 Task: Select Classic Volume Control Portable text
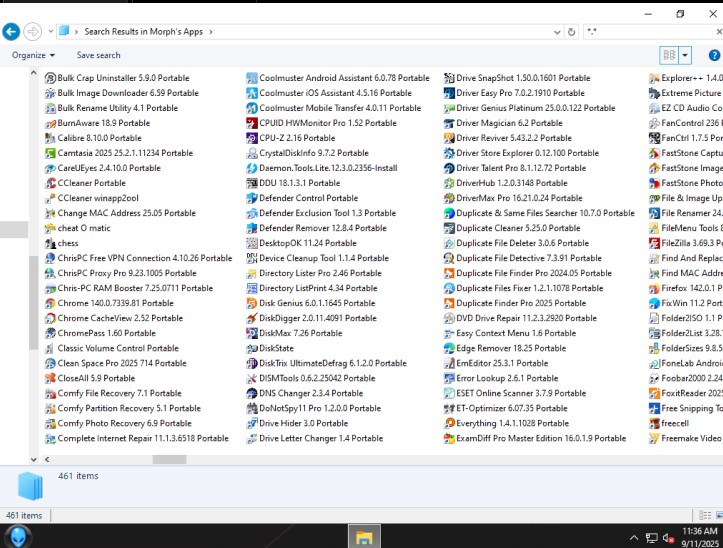[118, 348]
